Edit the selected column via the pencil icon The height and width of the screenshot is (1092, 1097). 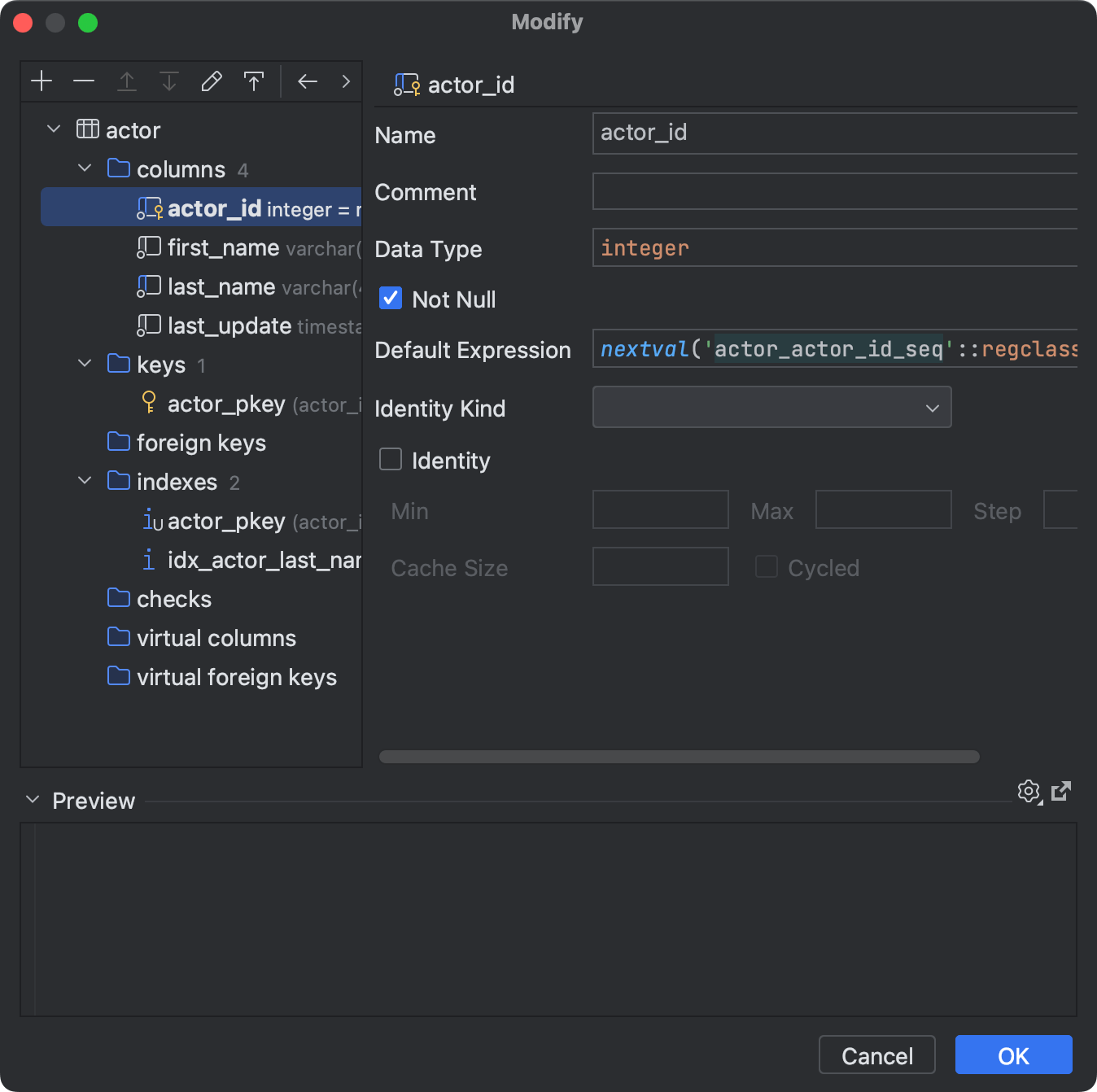pos(211,81)
